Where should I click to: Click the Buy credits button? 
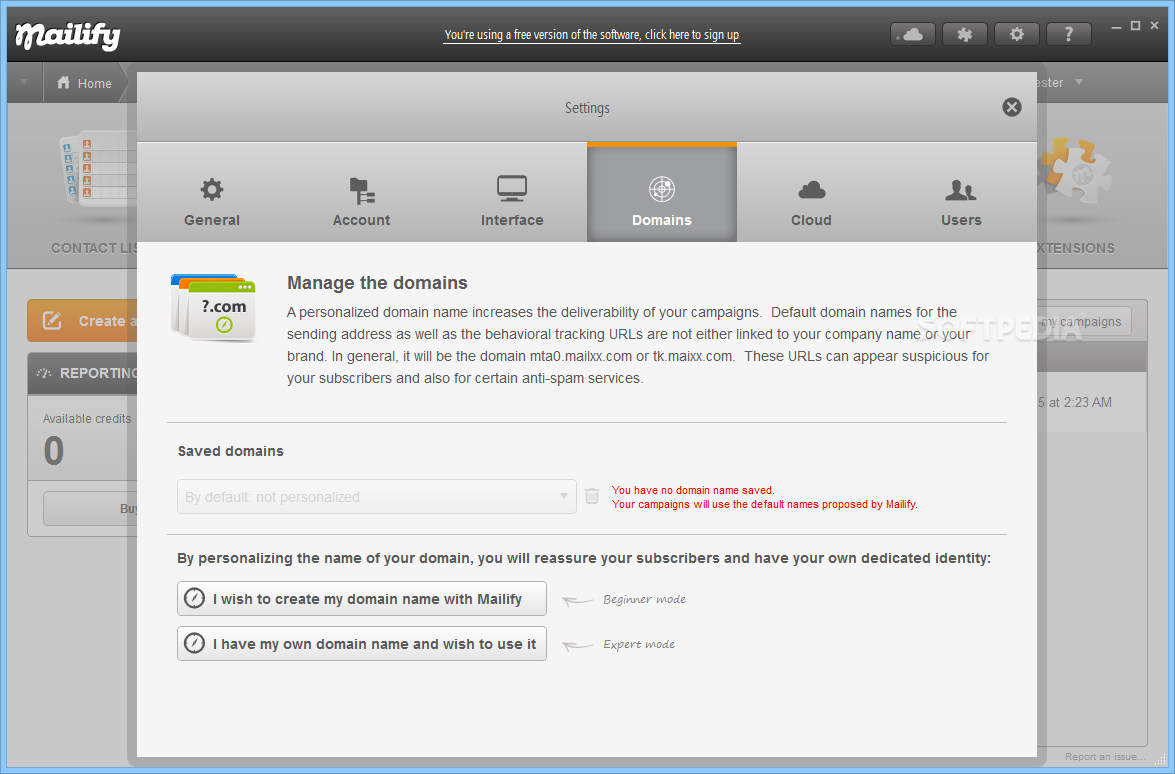(x=91, y=509)
